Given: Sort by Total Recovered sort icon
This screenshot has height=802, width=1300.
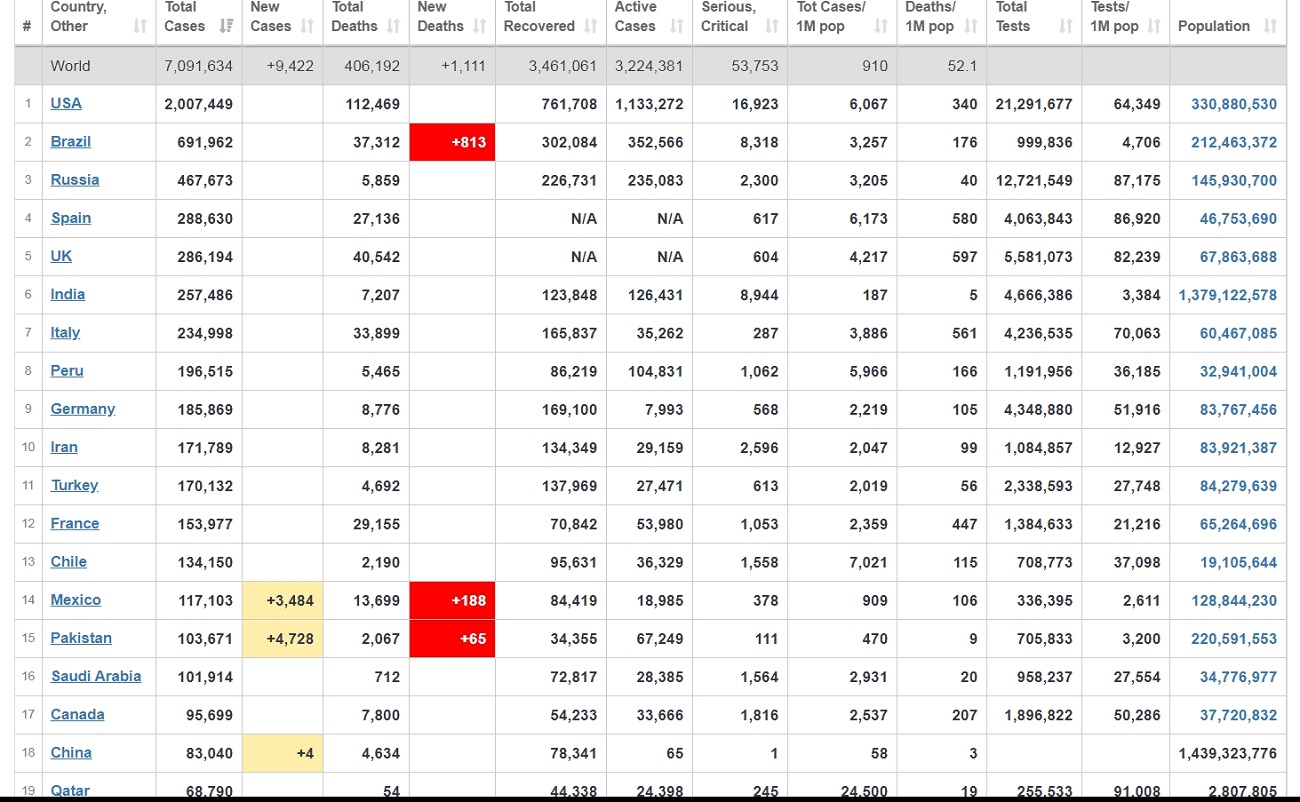Looking at the screenshot, I should [591, 26].
